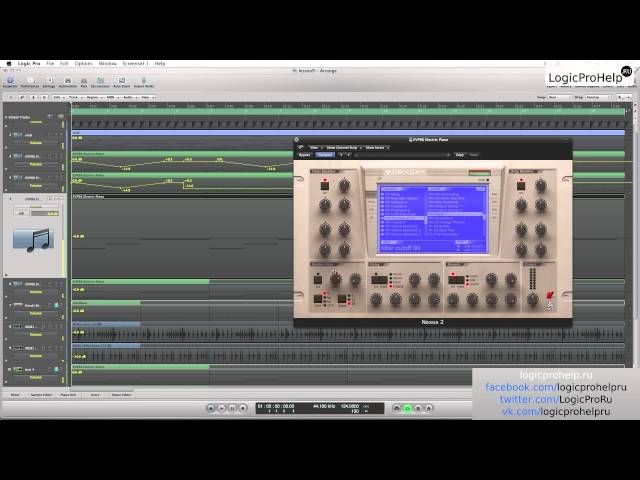Click the first mode button left of cycle
640x480 pixels.
click(396, 408)
